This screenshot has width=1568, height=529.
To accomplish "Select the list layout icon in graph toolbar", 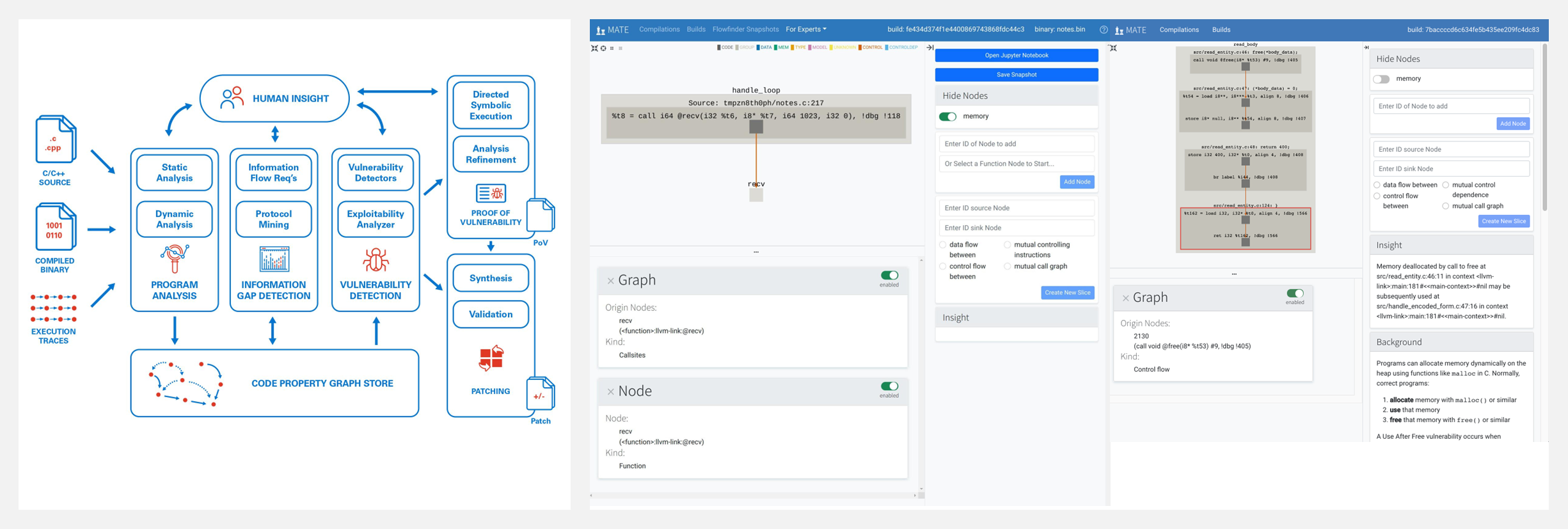I will click(x=621, y=48).
